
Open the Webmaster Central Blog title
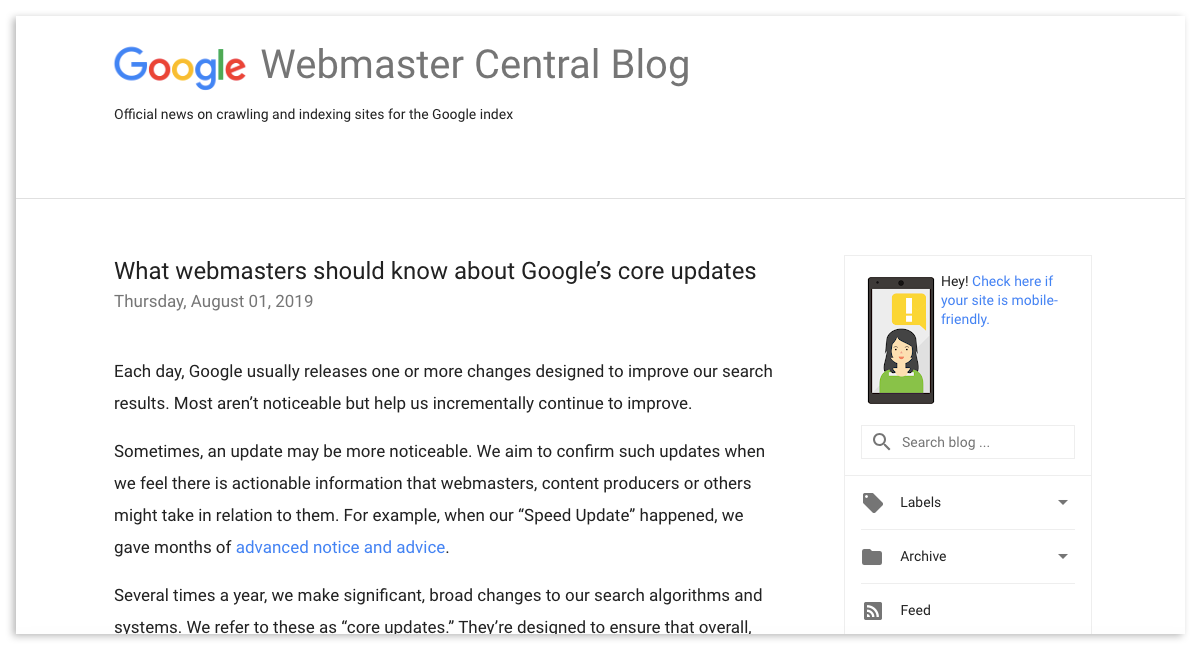pos(475,66)
